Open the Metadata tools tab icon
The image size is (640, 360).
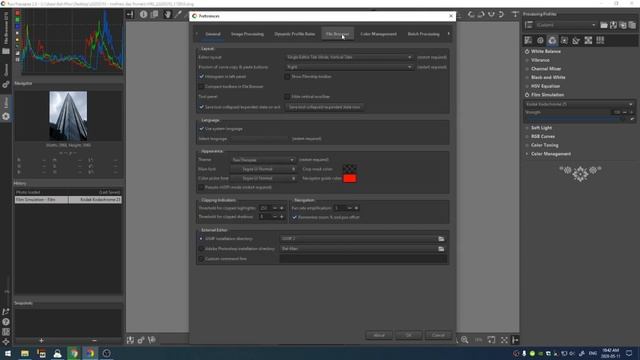click(600, 40)
